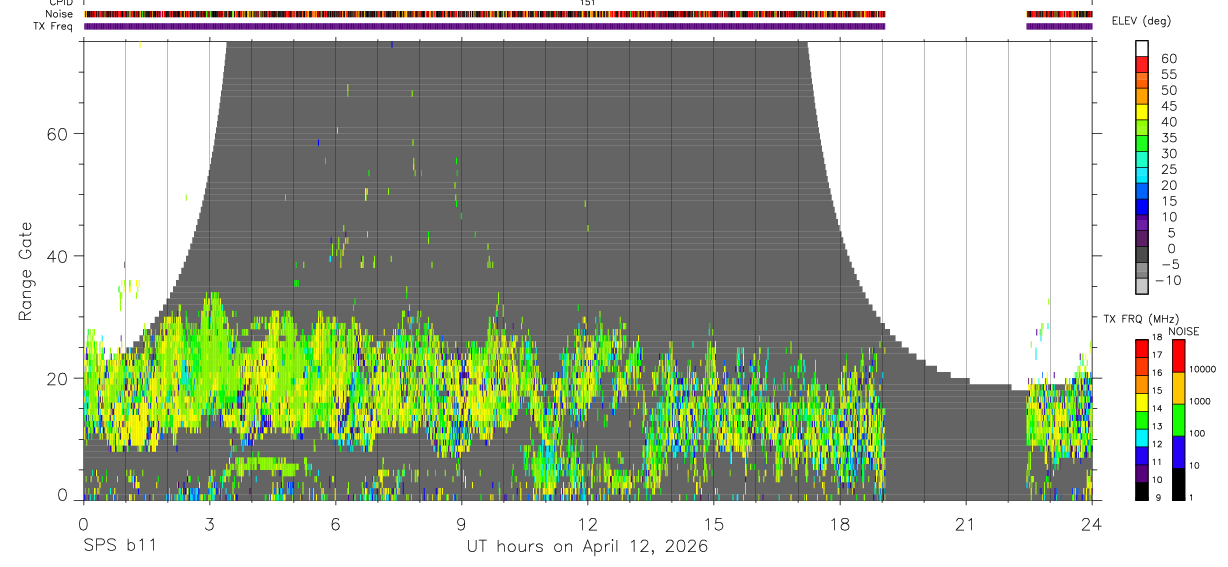
Task: Click the 24 tick on UT hours axis
Action: tap(1092, 523)
